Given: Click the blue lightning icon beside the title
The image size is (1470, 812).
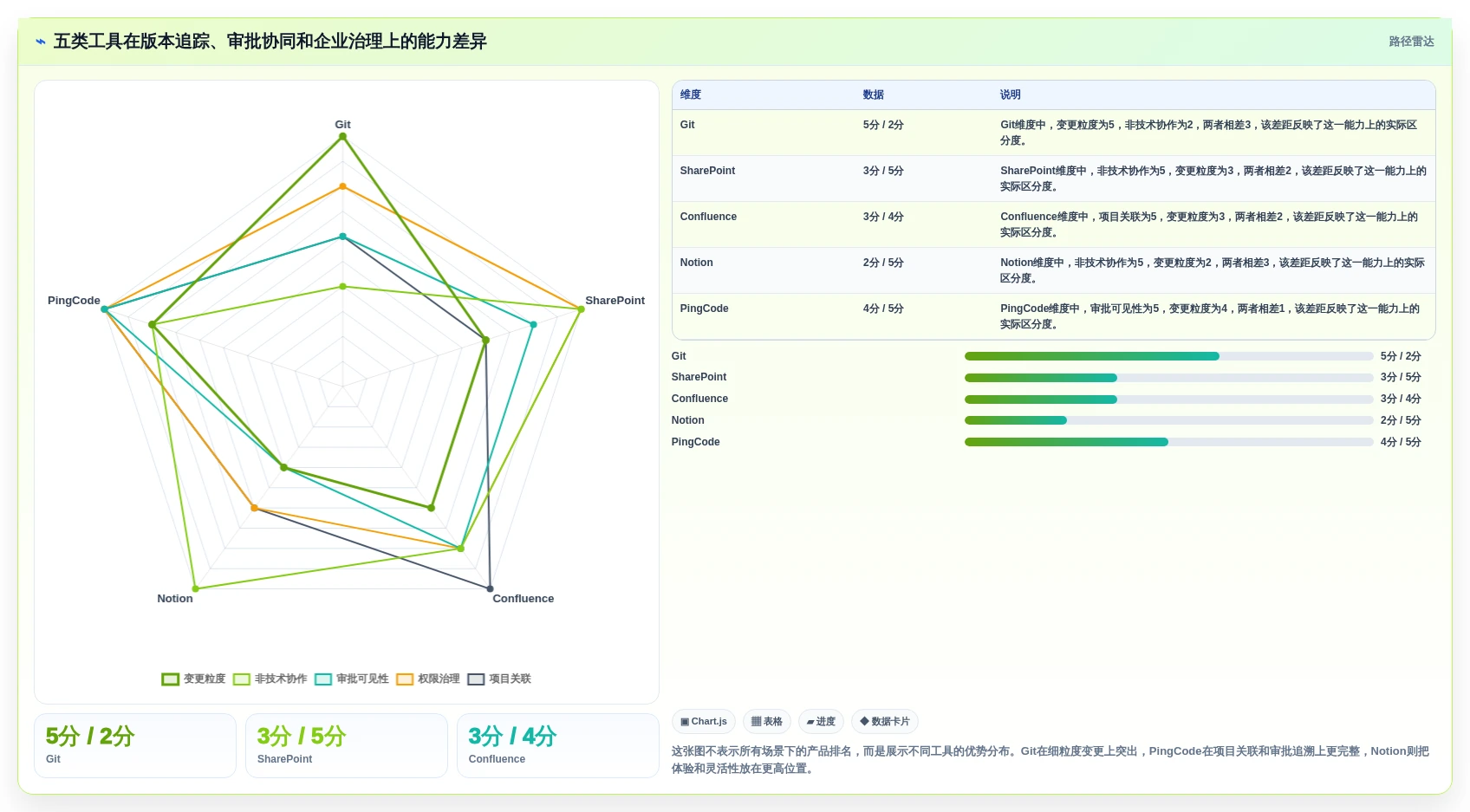Looking at the screenshot, I should pyautogui.click(x=41, y=42).
